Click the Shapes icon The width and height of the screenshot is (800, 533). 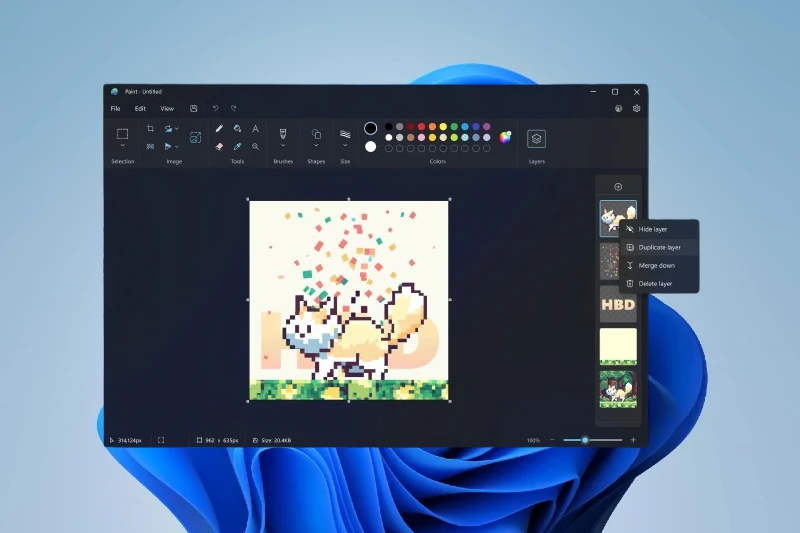[x=316, y=134]
